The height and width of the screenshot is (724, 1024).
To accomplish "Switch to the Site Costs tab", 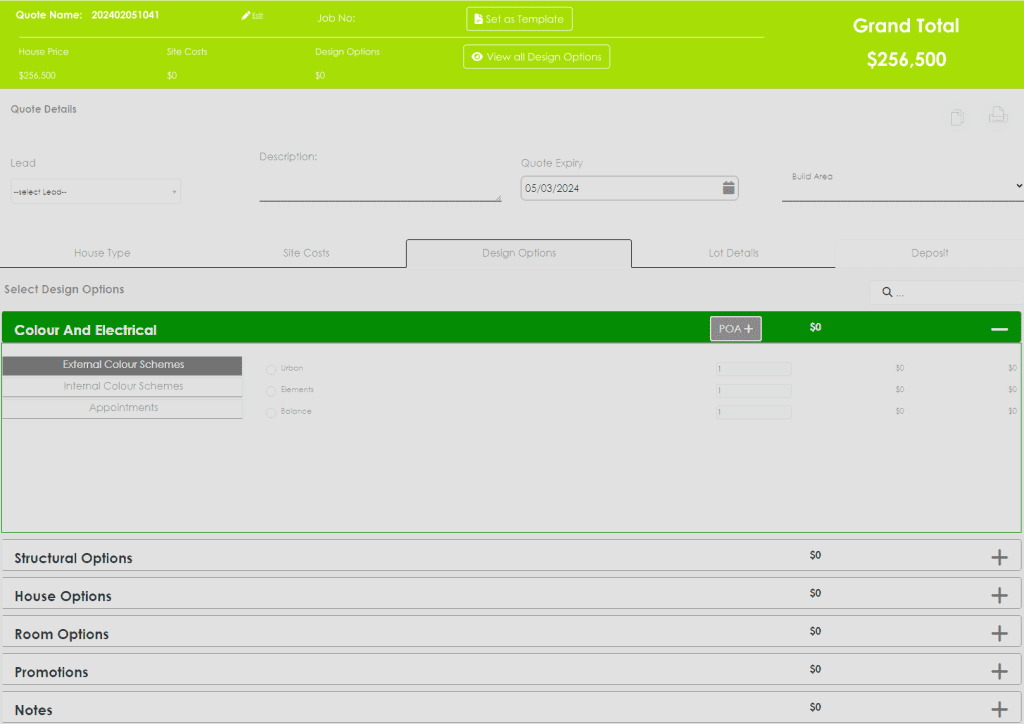I will coord(306,253).
